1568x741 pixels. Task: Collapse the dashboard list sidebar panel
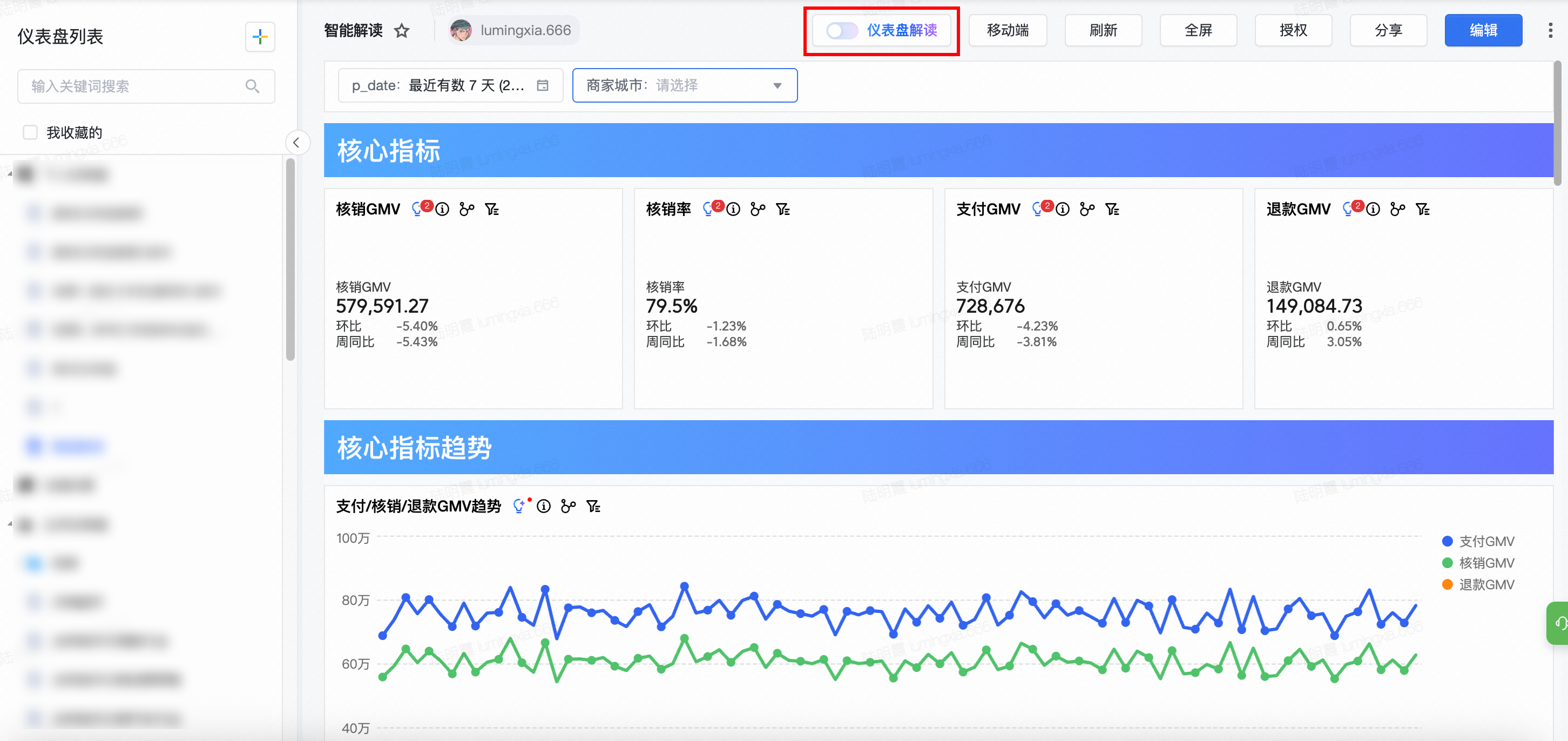coord(296,143)
